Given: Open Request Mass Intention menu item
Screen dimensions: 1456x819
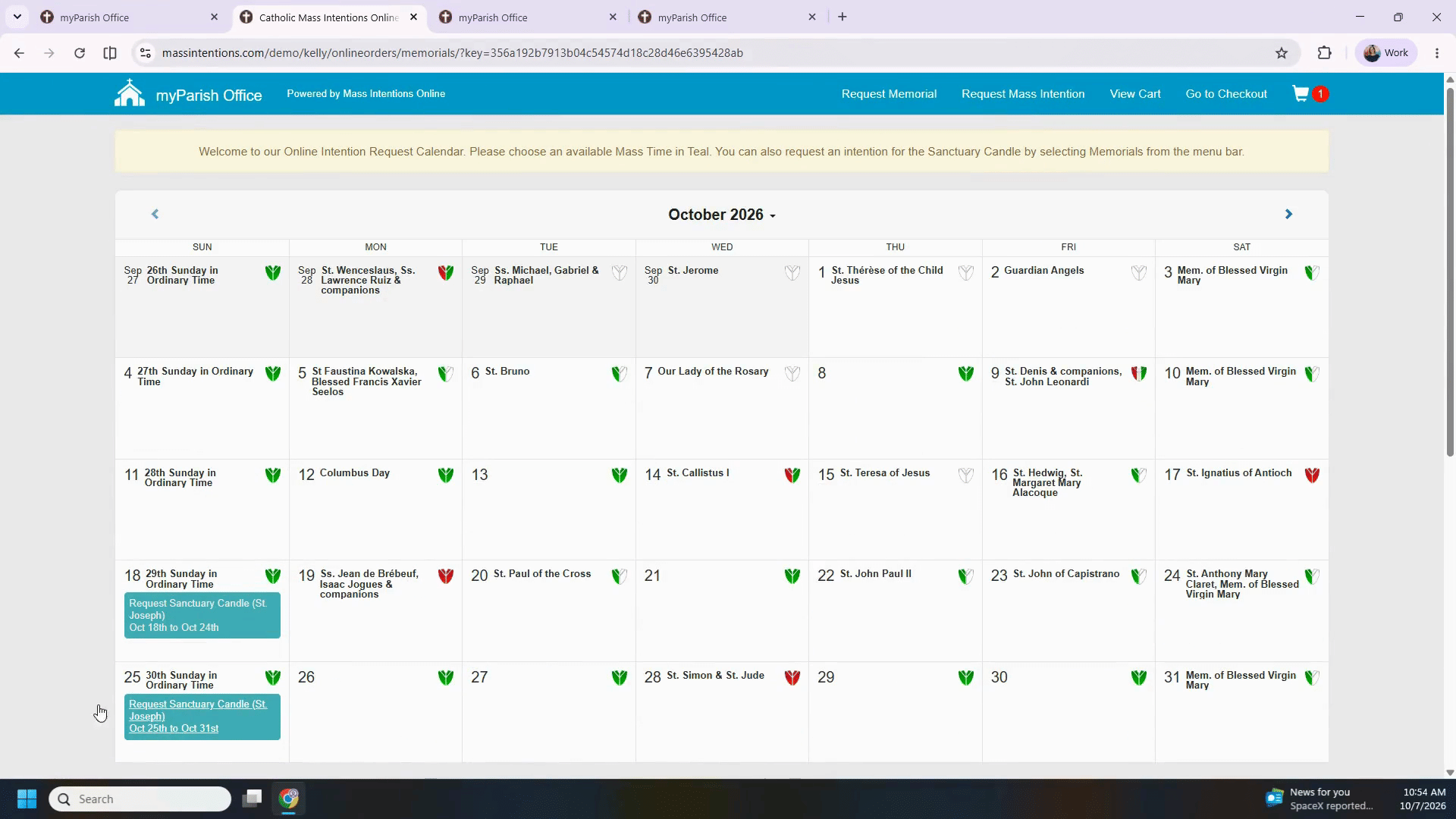Looking at the screenshot, I should (1023, 94).
